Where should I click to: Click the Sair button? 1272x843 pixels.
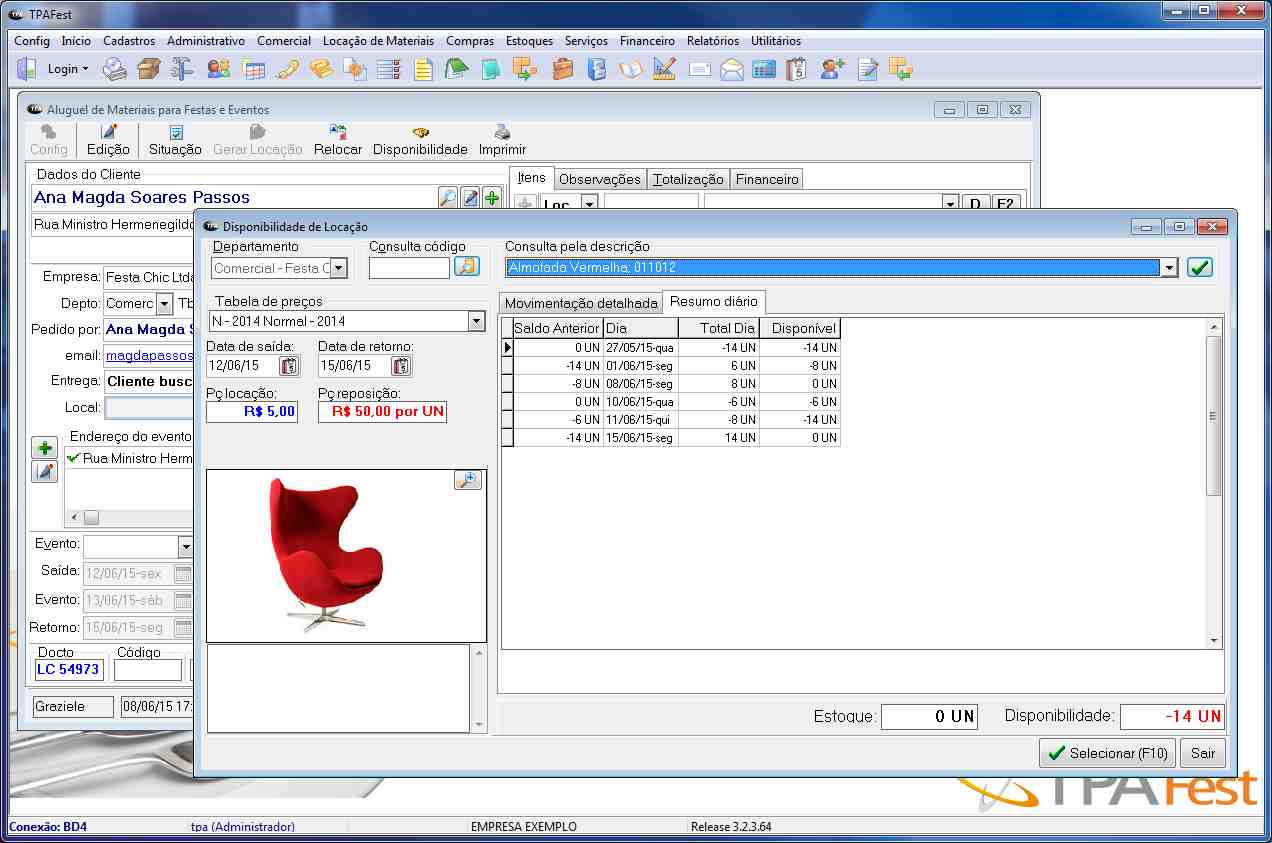1203,753
